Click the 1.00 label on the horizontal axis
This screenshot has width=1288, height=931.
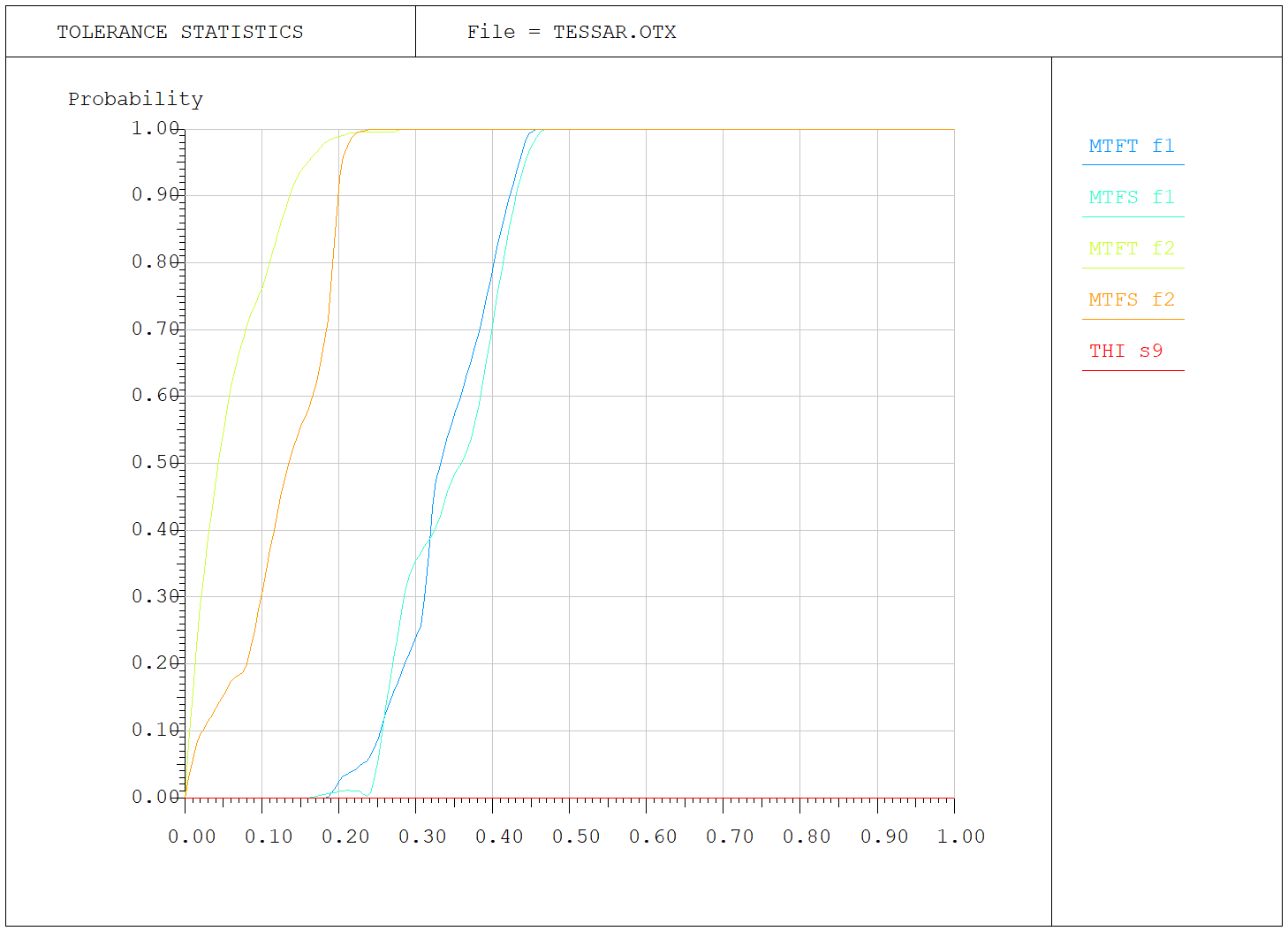click(961, 836)
